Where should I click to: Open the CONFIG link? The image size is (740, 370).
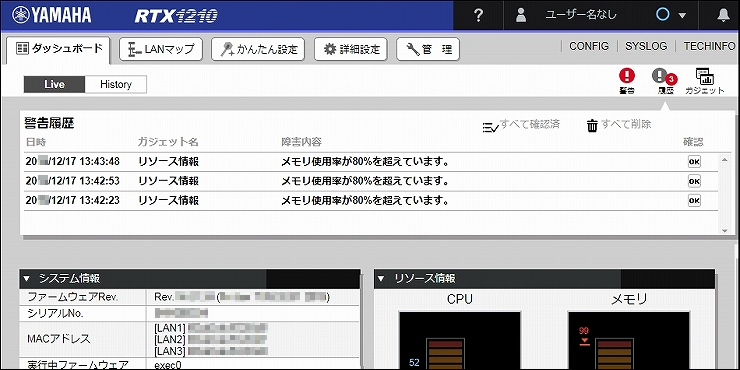tap(589, 46)
